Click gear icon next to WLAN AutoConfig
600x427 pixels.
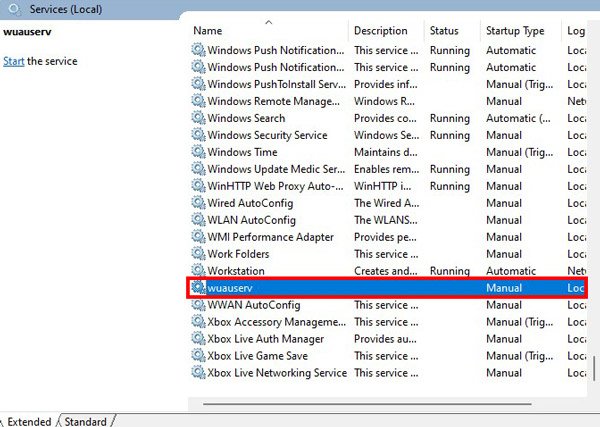coord(198,220)
